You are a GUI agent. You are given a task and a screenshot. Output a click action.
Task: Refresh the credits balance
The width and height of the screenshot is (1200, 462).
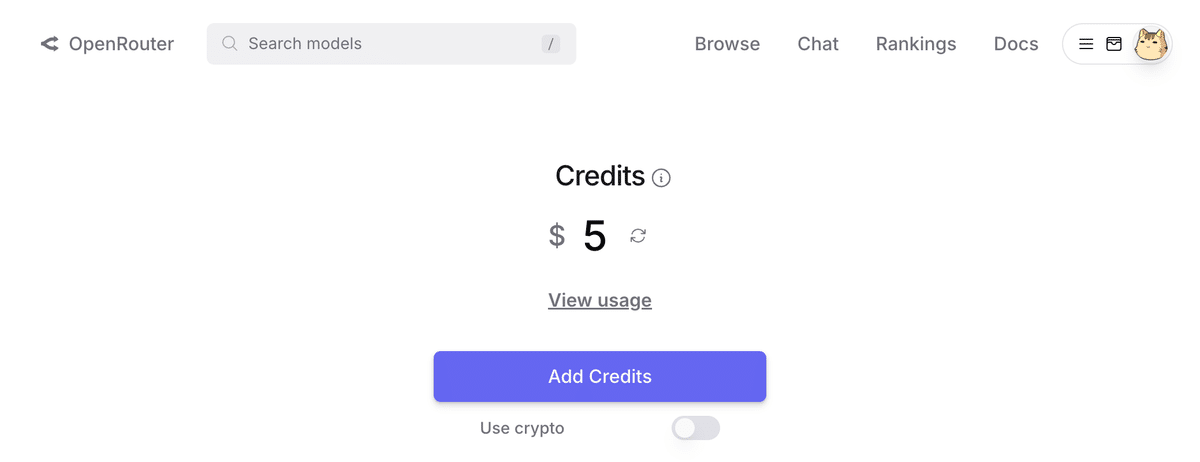click(638, 236)
